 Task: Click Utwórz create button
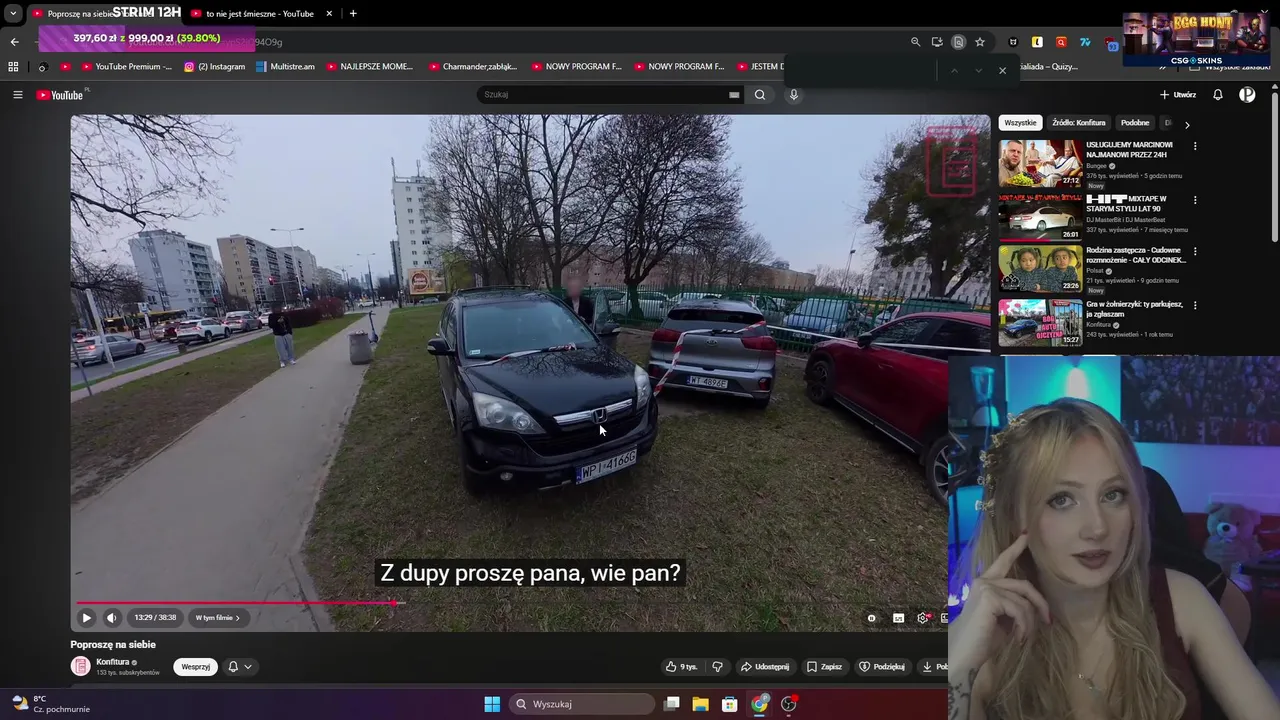[1178, 95]
